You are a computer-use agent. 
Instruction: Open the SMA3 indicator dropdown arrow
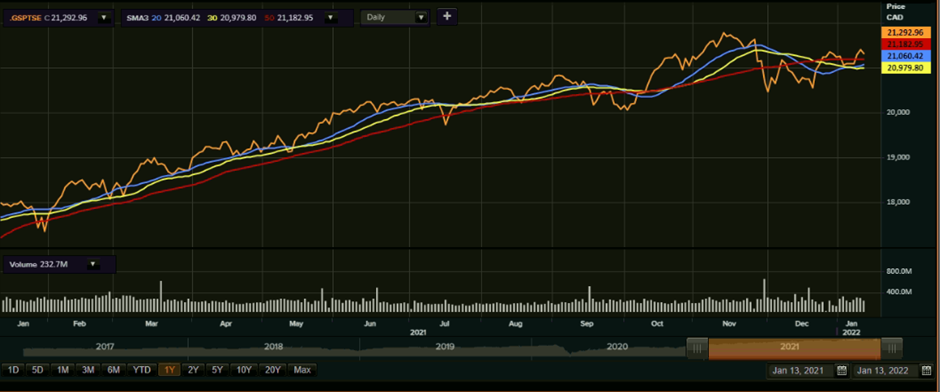click(x=329, y=18)
